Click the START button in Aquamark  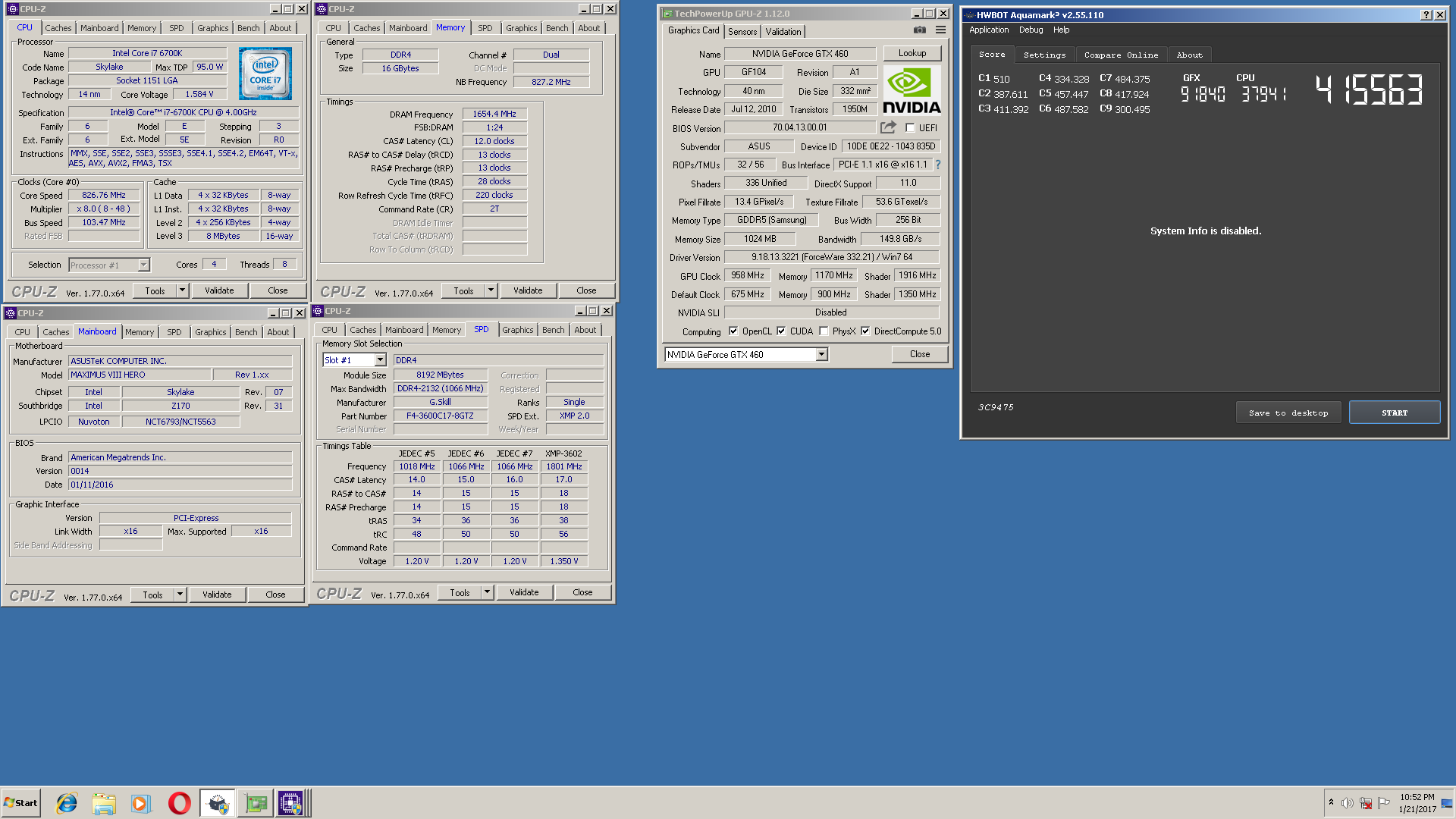(1394, 413)
